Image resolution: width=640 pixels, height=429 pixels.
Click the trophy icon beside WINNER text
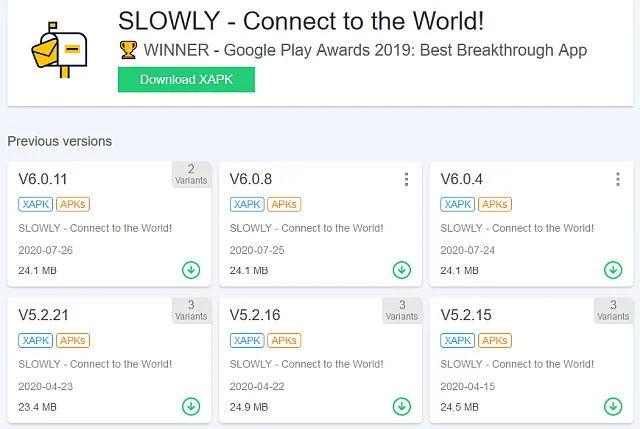[x=128, y=50]
